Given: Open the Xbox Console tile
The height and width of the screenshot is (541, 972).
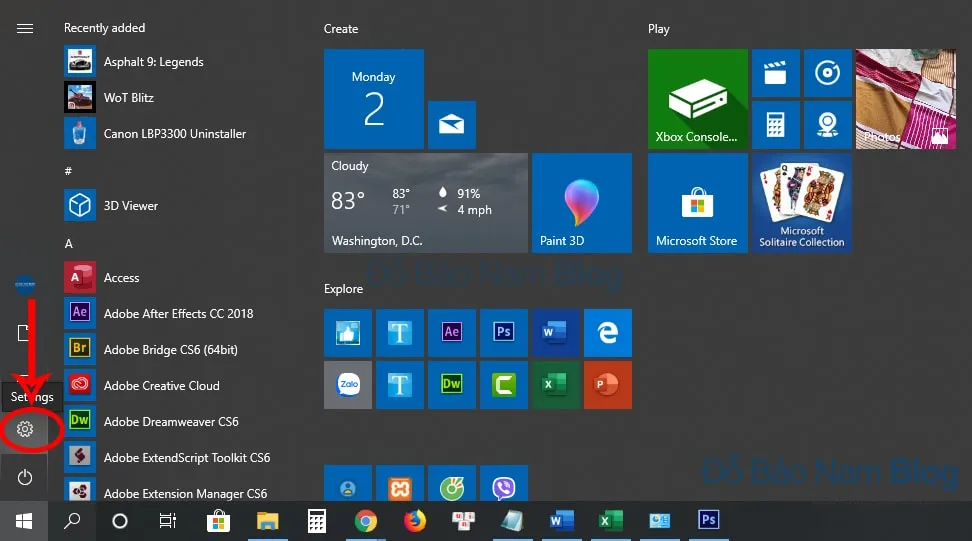Looking at the screenshot, I should point(698,99).
